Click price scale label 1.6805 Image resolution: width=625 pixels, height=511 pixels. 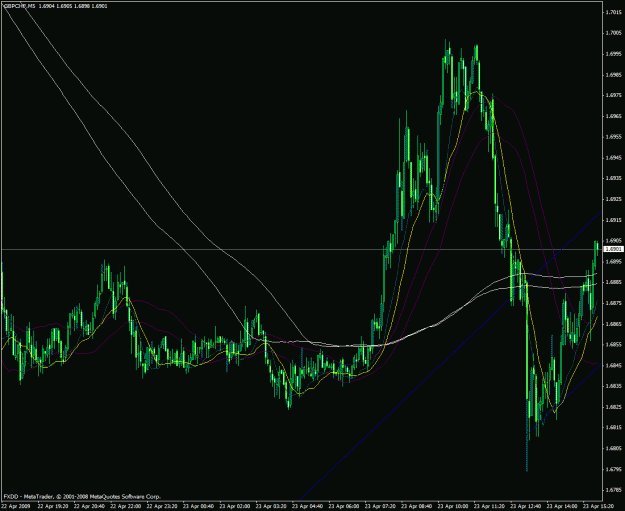(613, 448)
